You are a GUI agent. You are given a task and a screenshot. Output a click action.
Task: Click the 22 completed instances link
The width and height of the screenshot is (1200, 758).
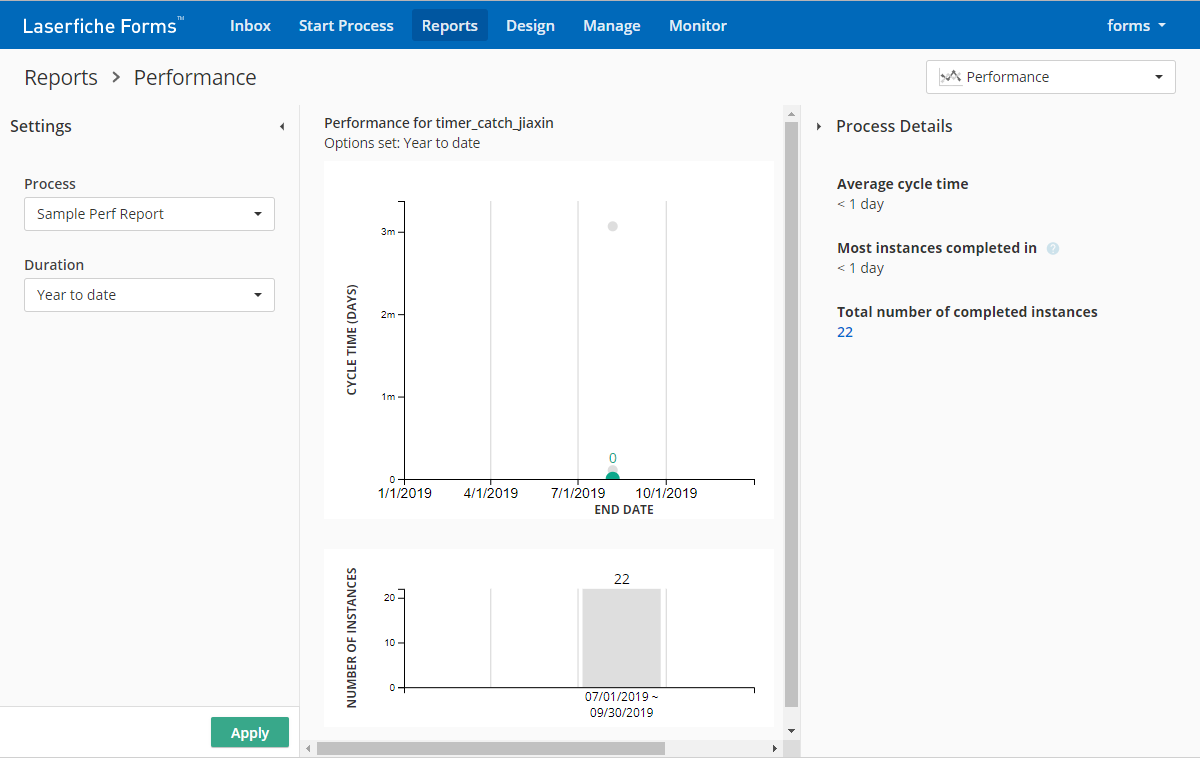(x=845, y=332)
